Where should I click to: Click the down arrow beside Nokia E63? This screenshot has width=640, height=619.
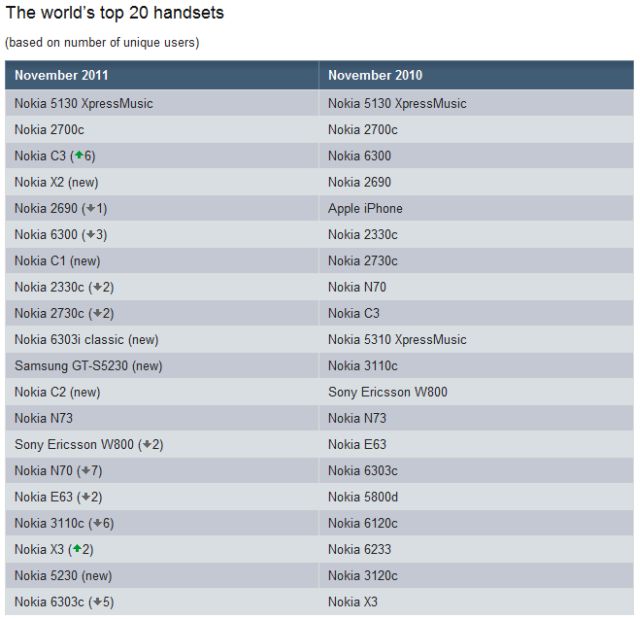pyautogui.click(x=86, y=496)
